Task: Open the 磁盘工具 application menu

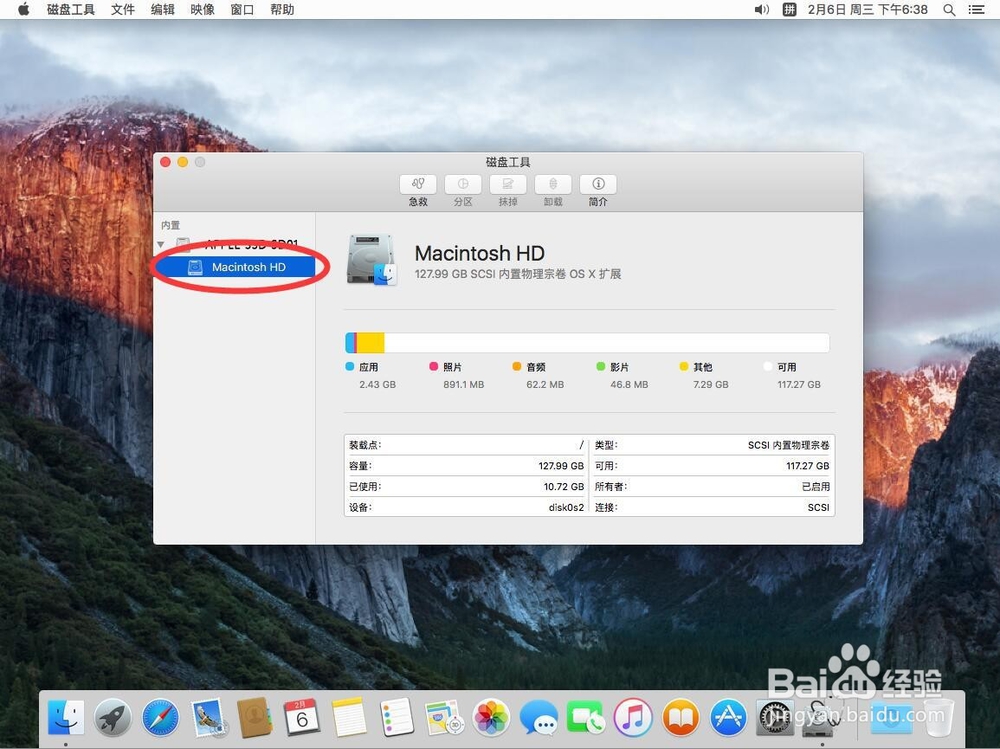Action: (71, 10)
